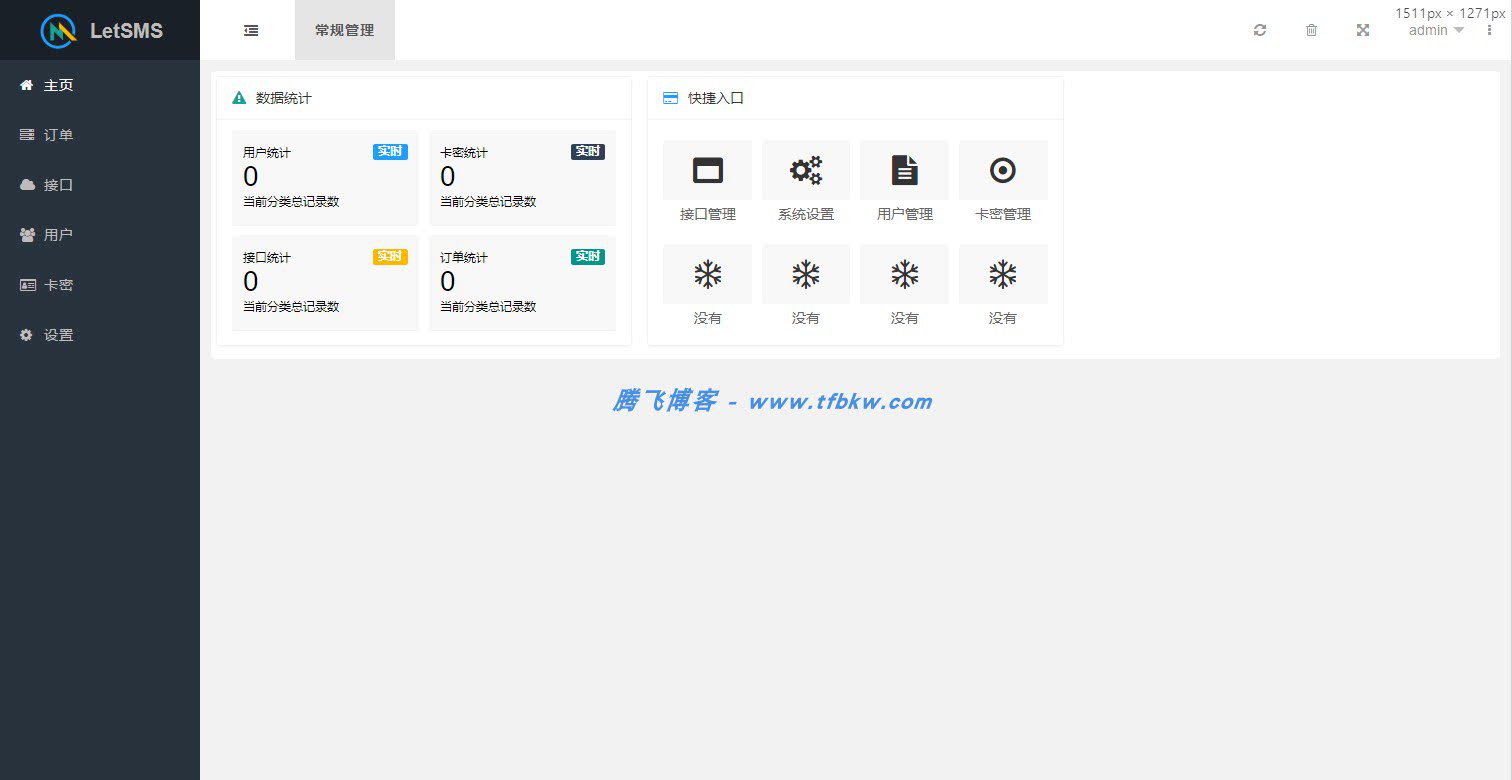Click the target icon for 卡密管理
Screen dimensions: 1512x780
(x=1003, y=170)
